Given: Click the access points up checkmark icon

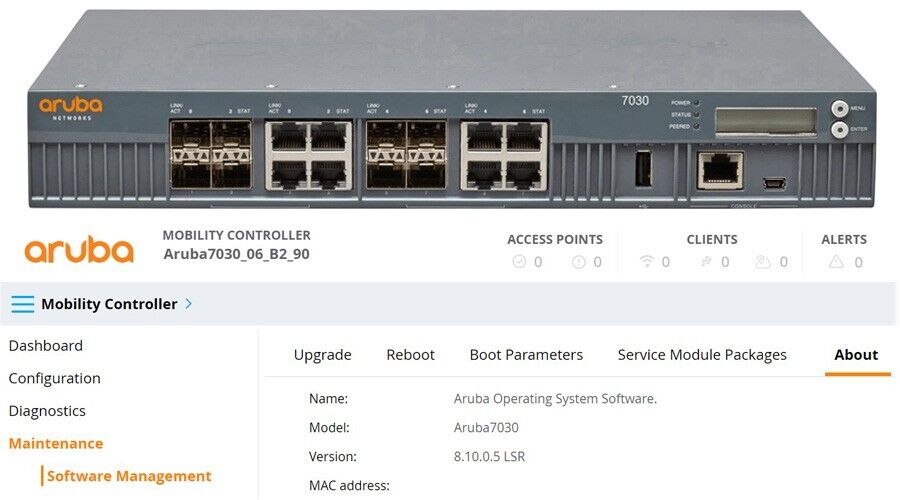Looking at the screenshot, I should point(519,262).
